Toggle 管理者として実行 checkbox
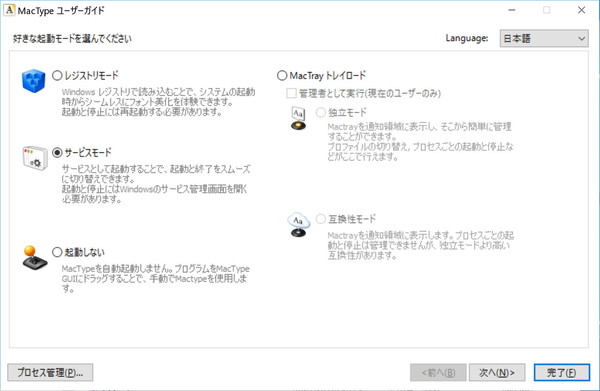The image size is (600, 391). tap(291, 93)
